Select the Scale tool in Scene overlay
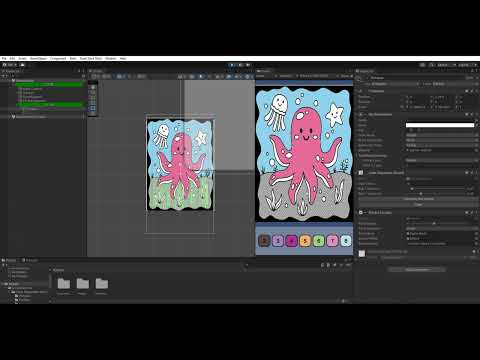Image resolution: width=480 pixels, height=360 pixels. [x=93, y=103]
